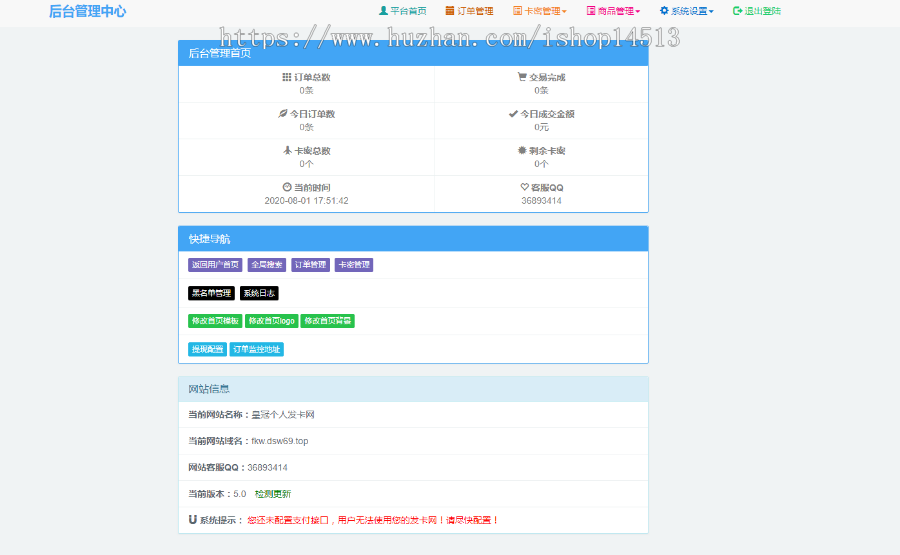Click the leaf icon beside 今日订单数
The image size is (900, 555).
pyautogui.click(x=283, y=114)
